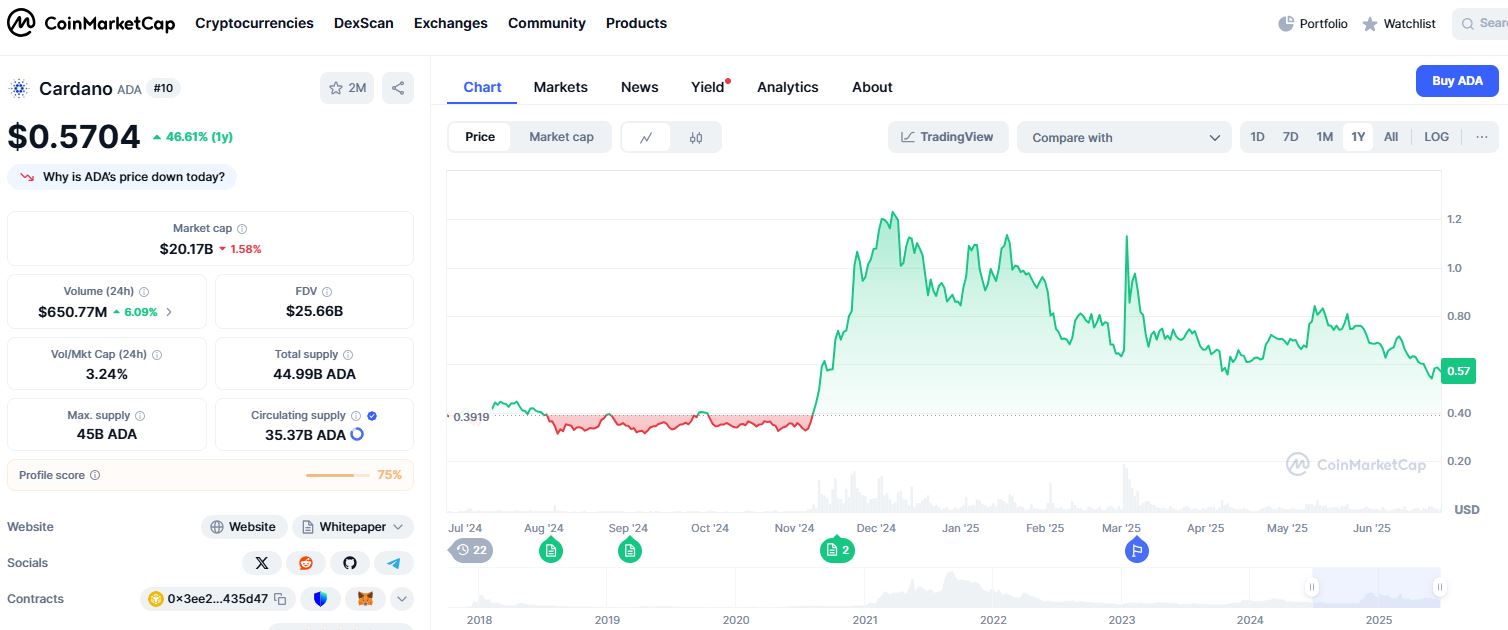Expand the Volume (24h) arrow
This screenshot has width=1508, height=630.
(x=168, y=312)
